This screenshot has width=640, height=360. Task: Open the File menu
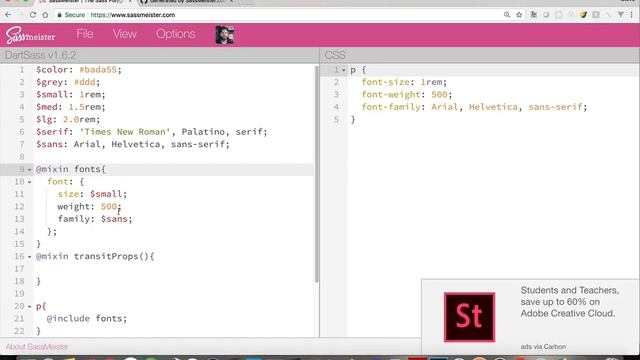point(85,34)
